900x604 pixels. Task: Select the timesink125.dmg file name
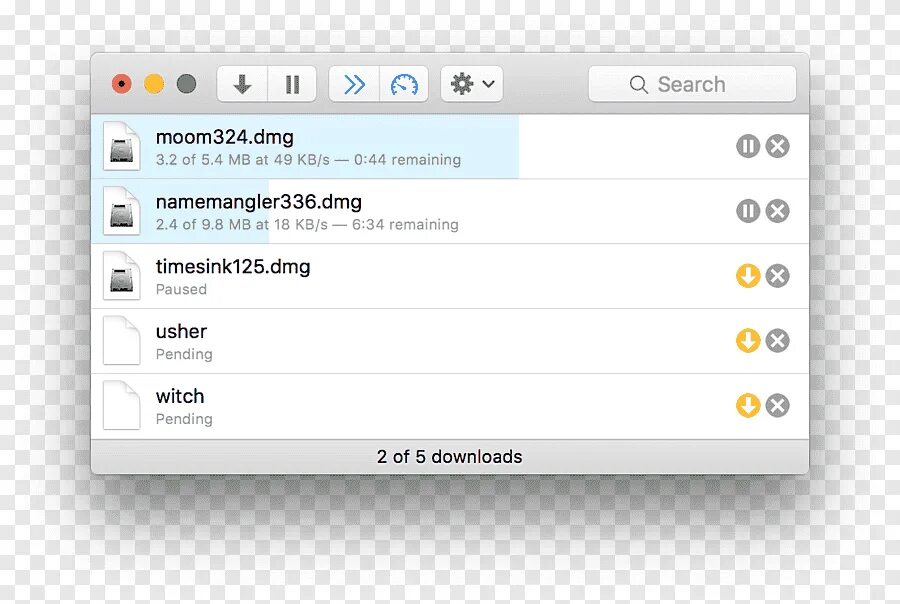click(x=233, y=267)
